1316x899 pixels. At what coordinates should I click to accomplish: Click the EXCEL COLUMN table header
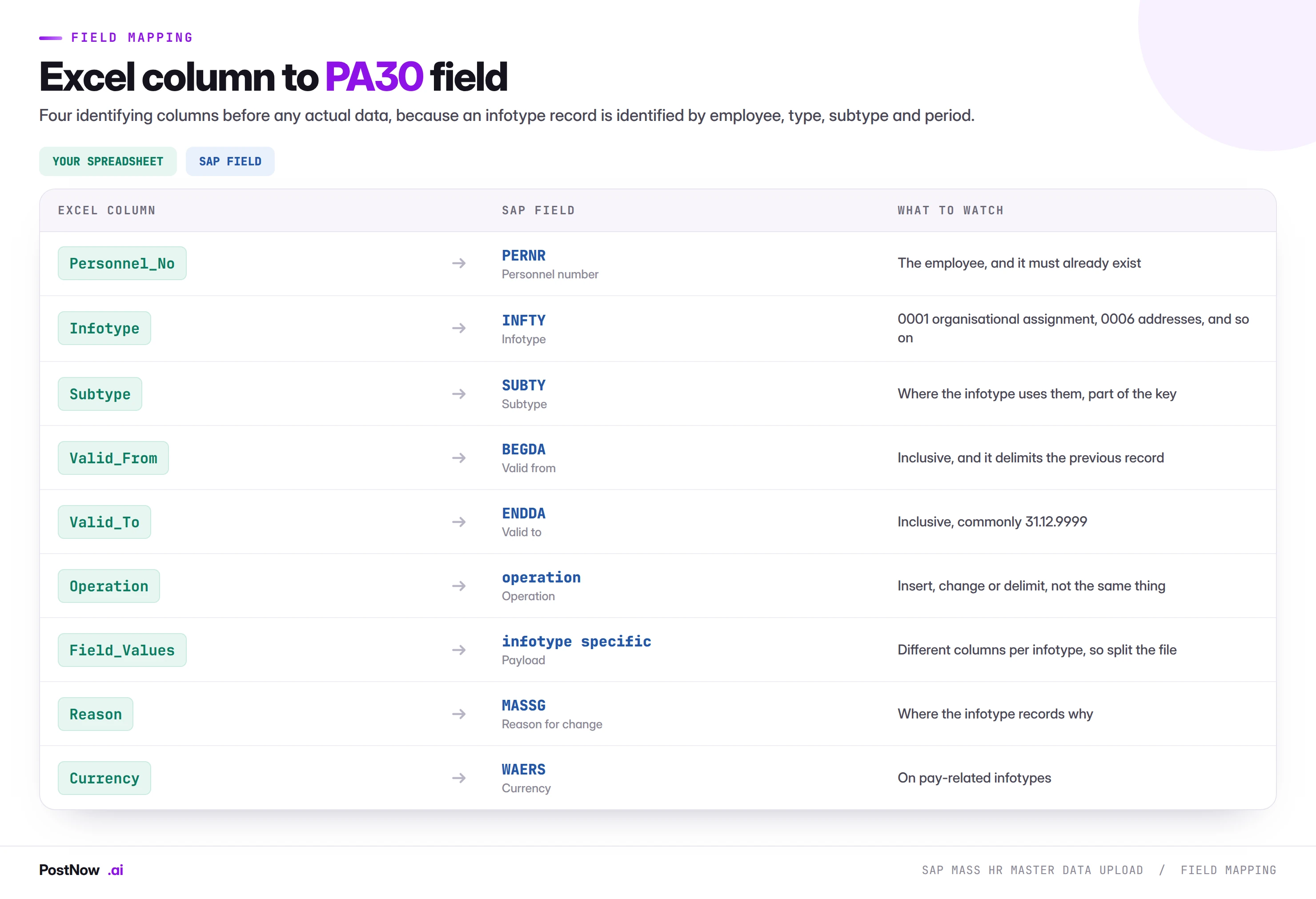pos(106,211)
